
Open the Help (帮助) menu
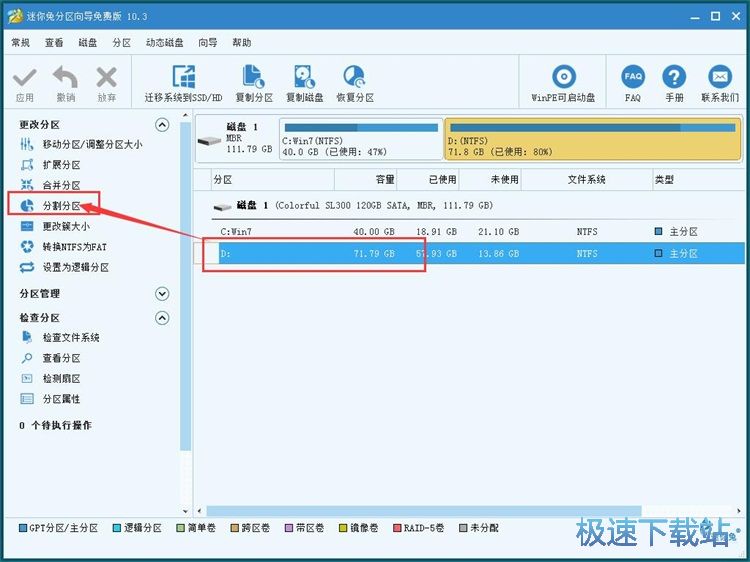(x=242, y=43)
